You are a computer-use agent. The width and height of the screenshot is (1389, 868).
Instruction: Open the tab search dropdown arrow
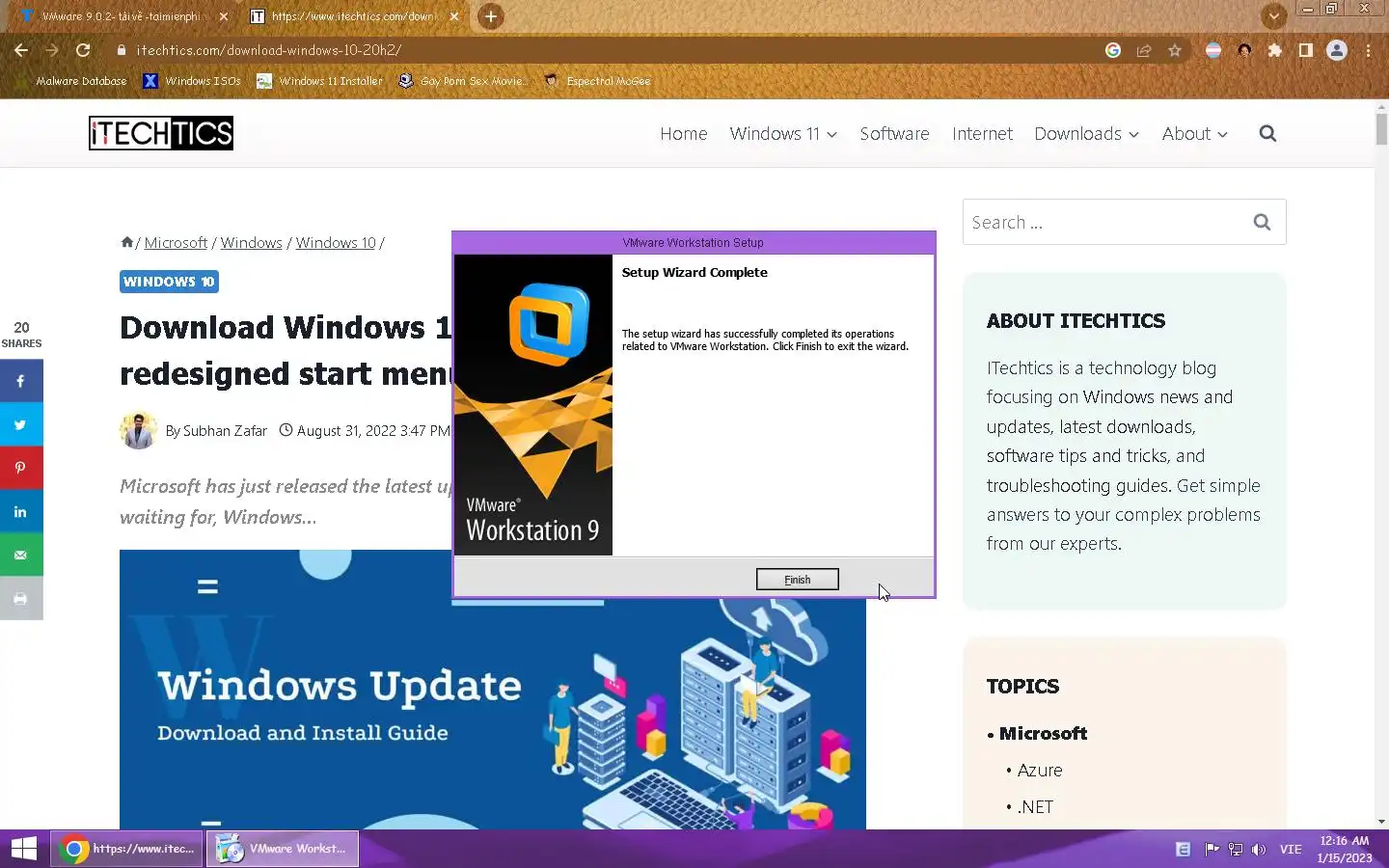1274,16
